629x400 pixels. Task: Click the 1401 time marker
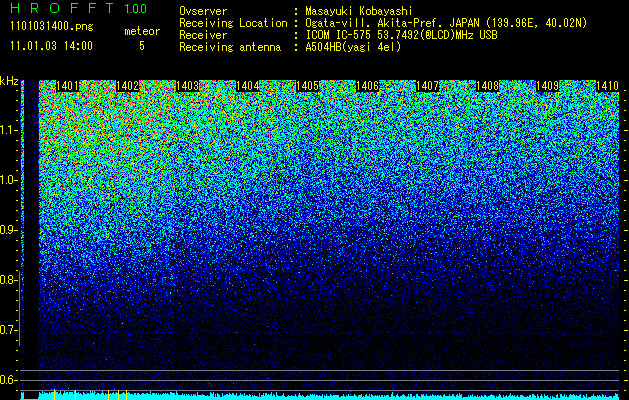click(67, 86)
